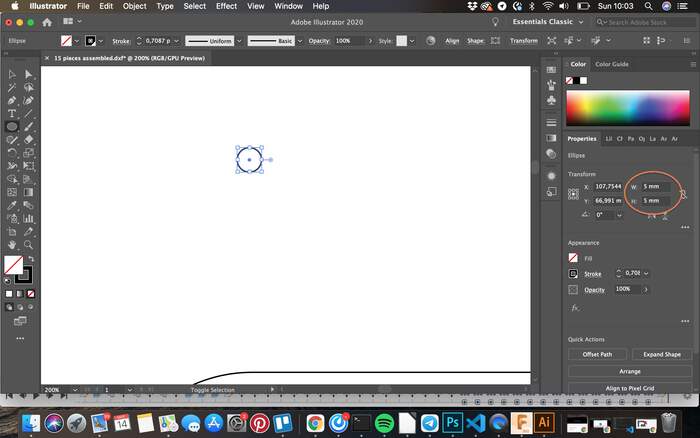Select the Line Segment tool
Image resolution: width=700 pixels, height=438 pixels.
[x=29, y=113]
